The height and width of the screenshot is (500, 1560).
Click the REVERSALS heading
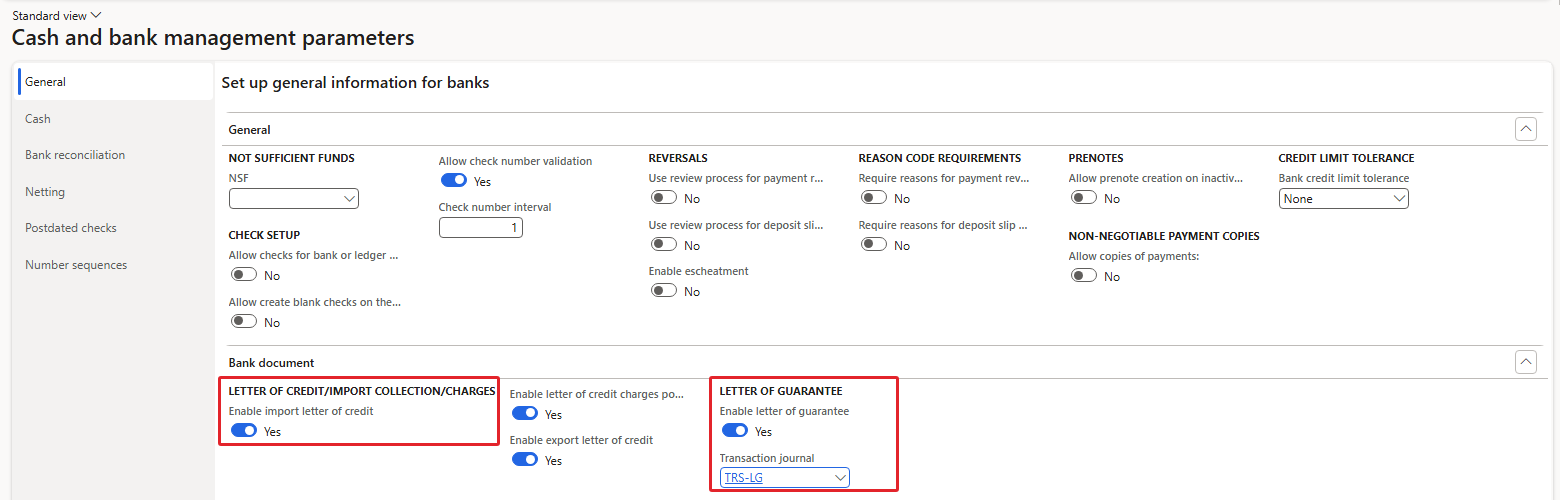(x=678, y=158)
